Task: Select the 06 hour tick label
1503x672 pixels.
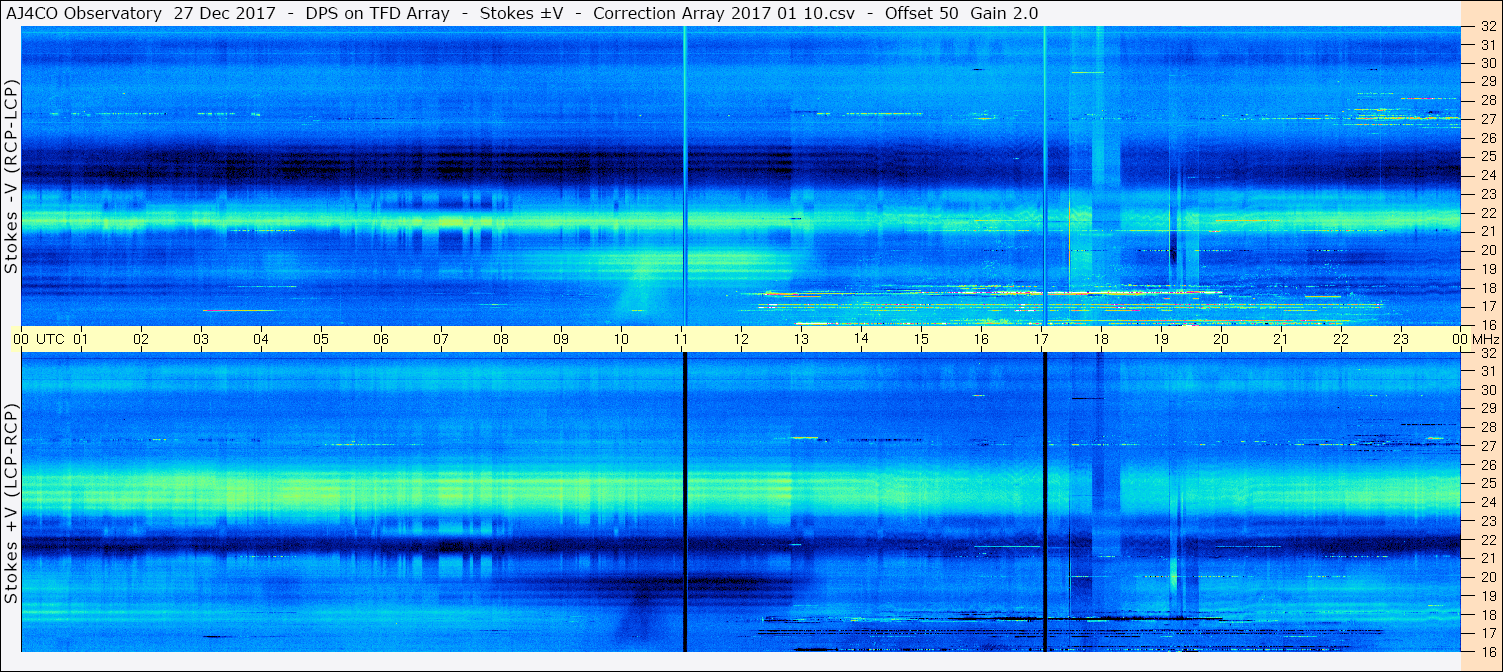Action: pyautogui.click(x=381, y=339)
